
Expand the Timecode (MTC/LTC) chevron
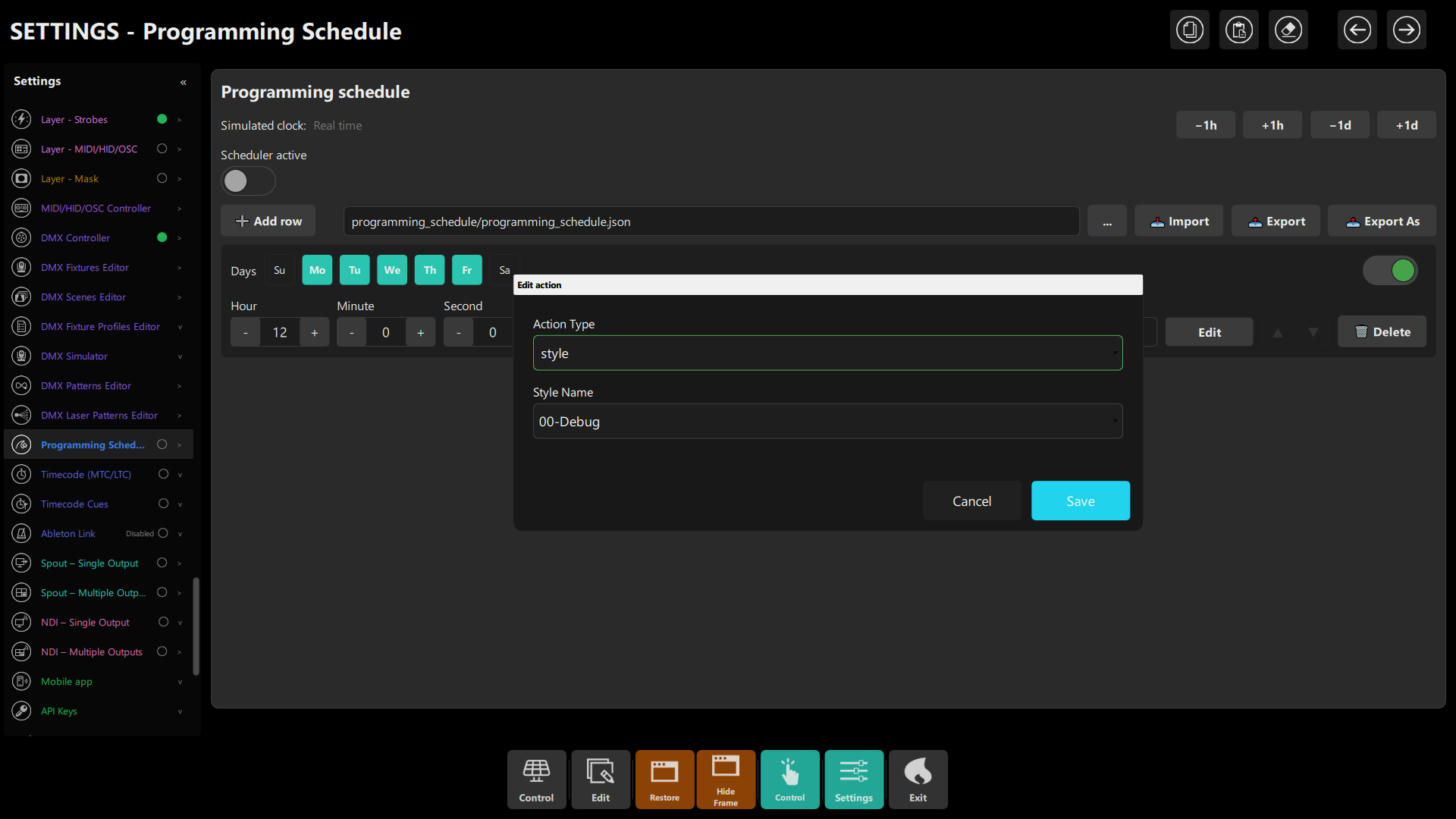[x=180, y=475]
